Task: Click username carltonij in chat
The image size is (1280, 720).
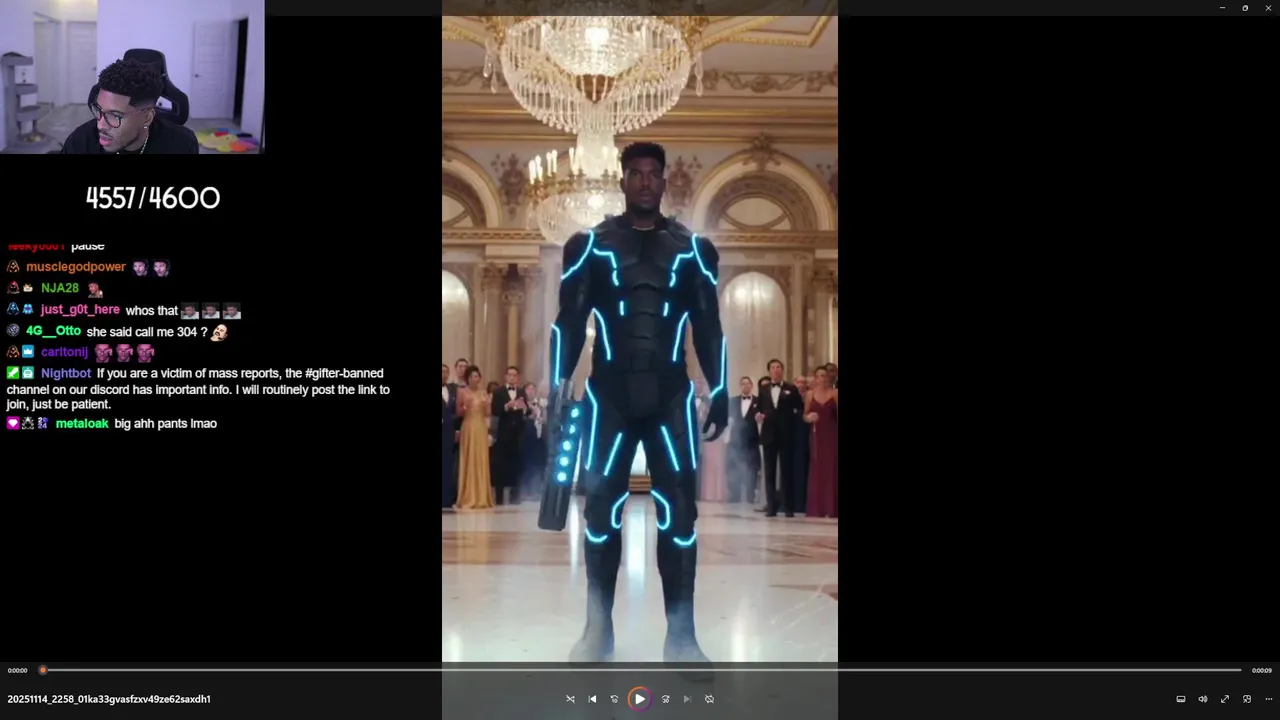Action: pos(64,352)
